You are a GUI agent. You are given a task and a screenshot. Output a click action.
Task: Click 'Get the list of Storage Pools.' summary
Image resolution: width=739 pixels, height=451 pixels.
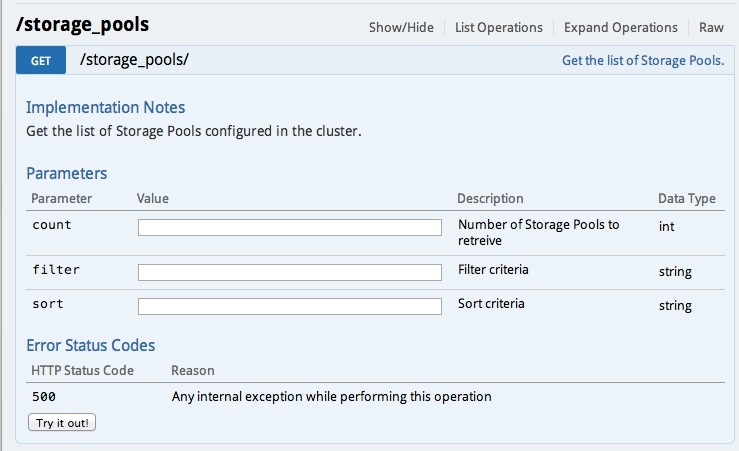coord(643,60)
